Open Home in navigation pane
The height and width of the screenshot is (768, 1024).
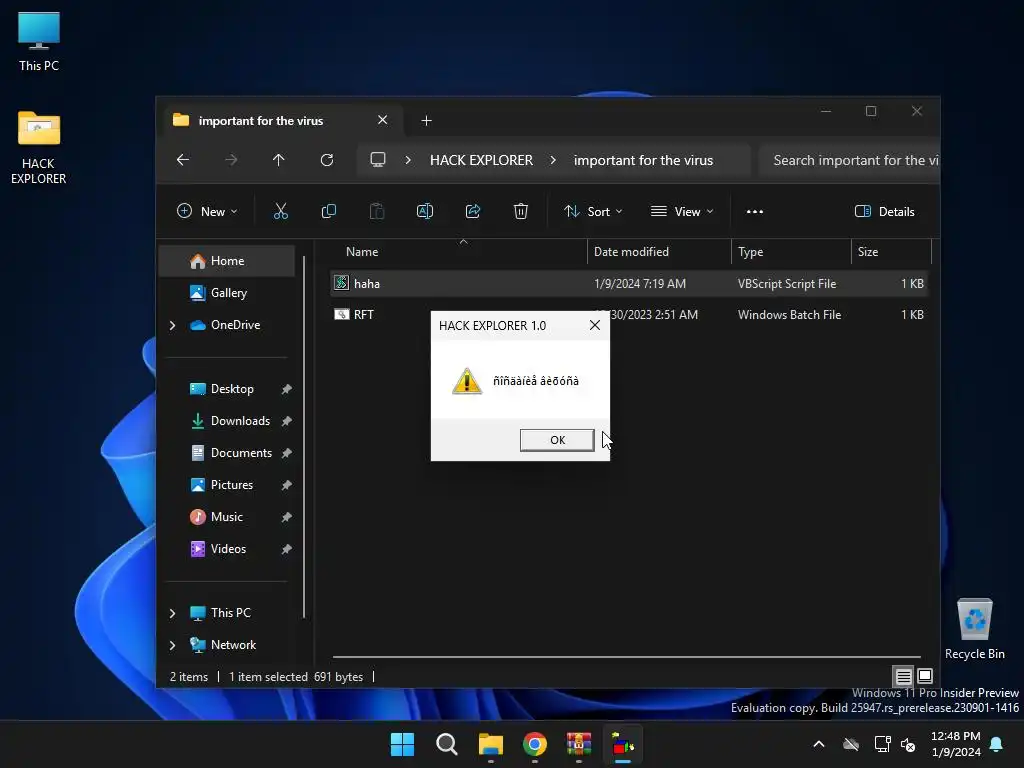pyautogui.click(x=227, y=261)
